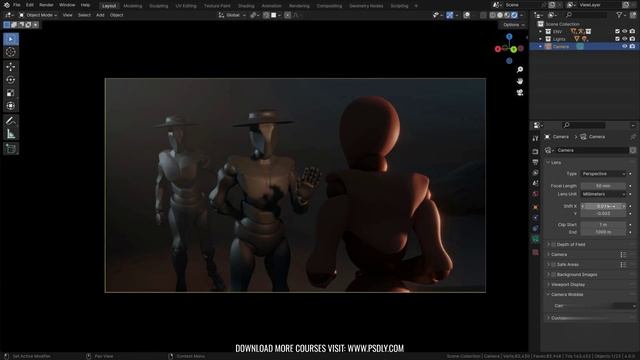
Task: Select the Scale tool
Action: pos(11,93)
